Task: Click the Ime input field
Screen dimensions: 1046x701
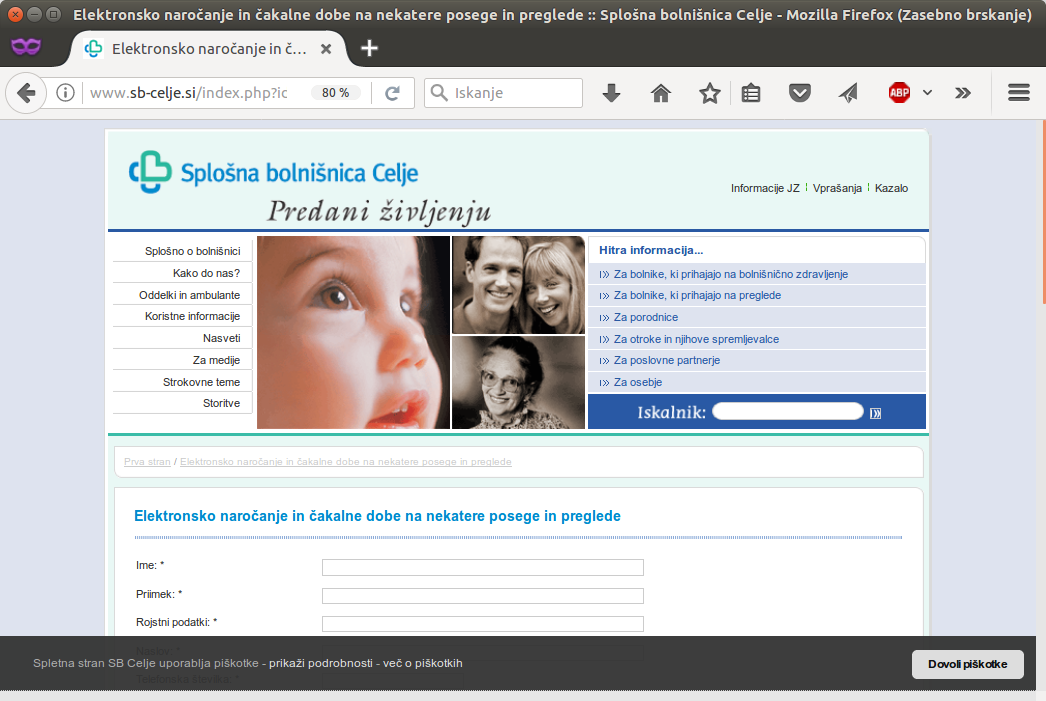Action: pos(483,568)
